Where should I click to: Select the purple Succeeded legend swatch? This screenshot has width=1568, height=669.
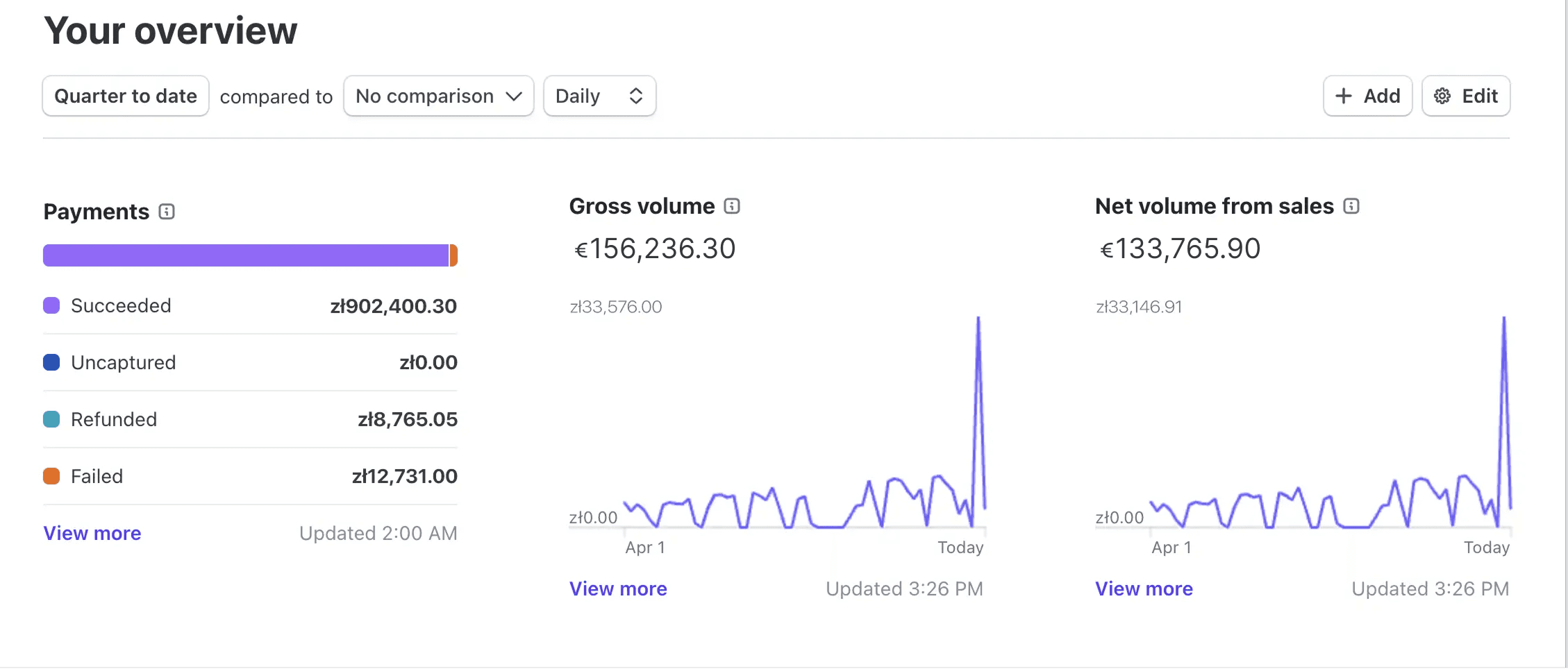[x=51, y=305]
